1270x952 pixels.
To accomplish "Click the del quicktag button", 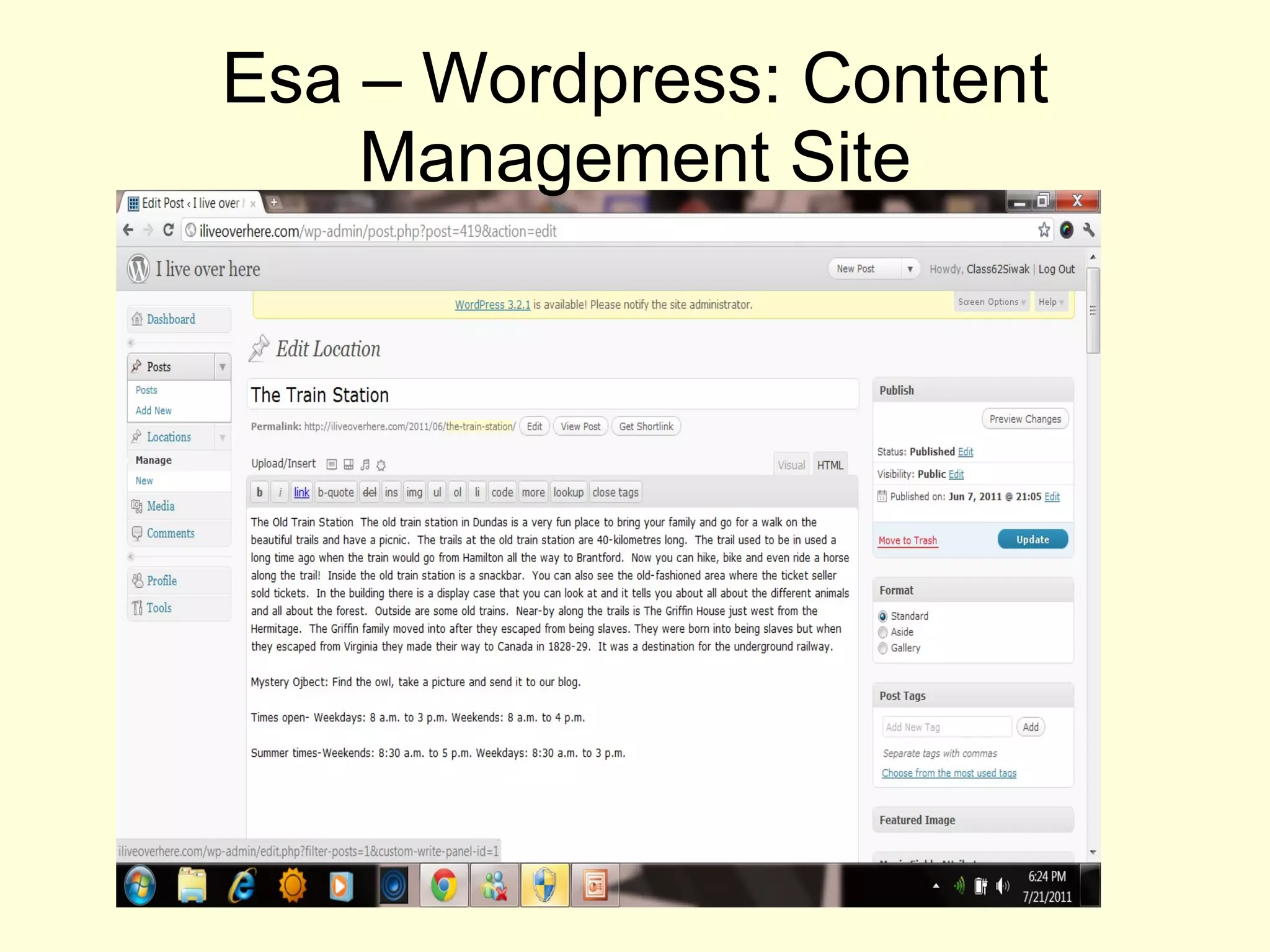I will (370, 492).
